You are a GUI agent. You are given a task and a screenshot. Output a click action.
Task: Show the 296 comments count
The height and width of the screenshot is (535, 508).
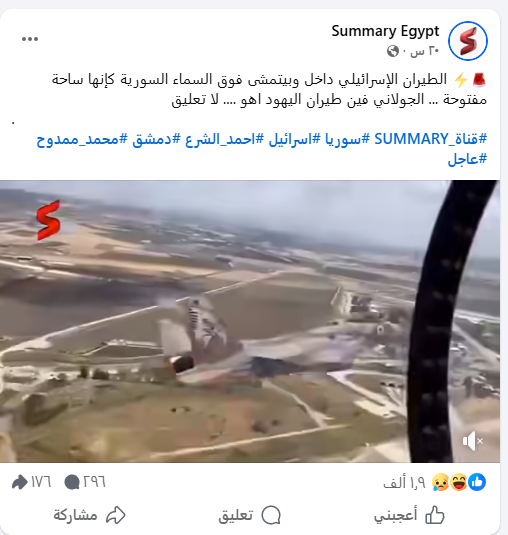(85, 482)
